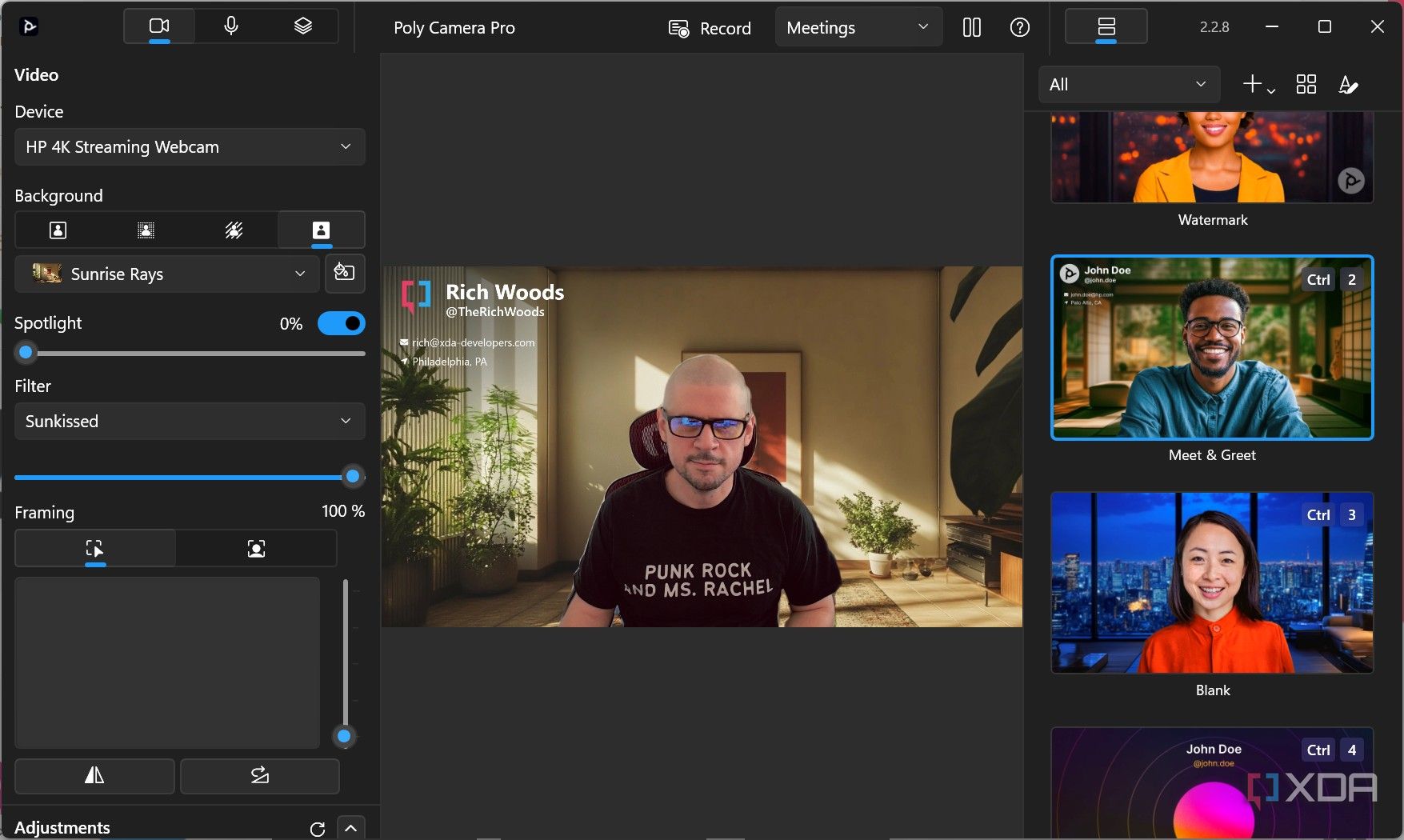Viewport: 1404px width, 840px height.
Task: Switch to the video camera settings tab
Action: point(159,26)
